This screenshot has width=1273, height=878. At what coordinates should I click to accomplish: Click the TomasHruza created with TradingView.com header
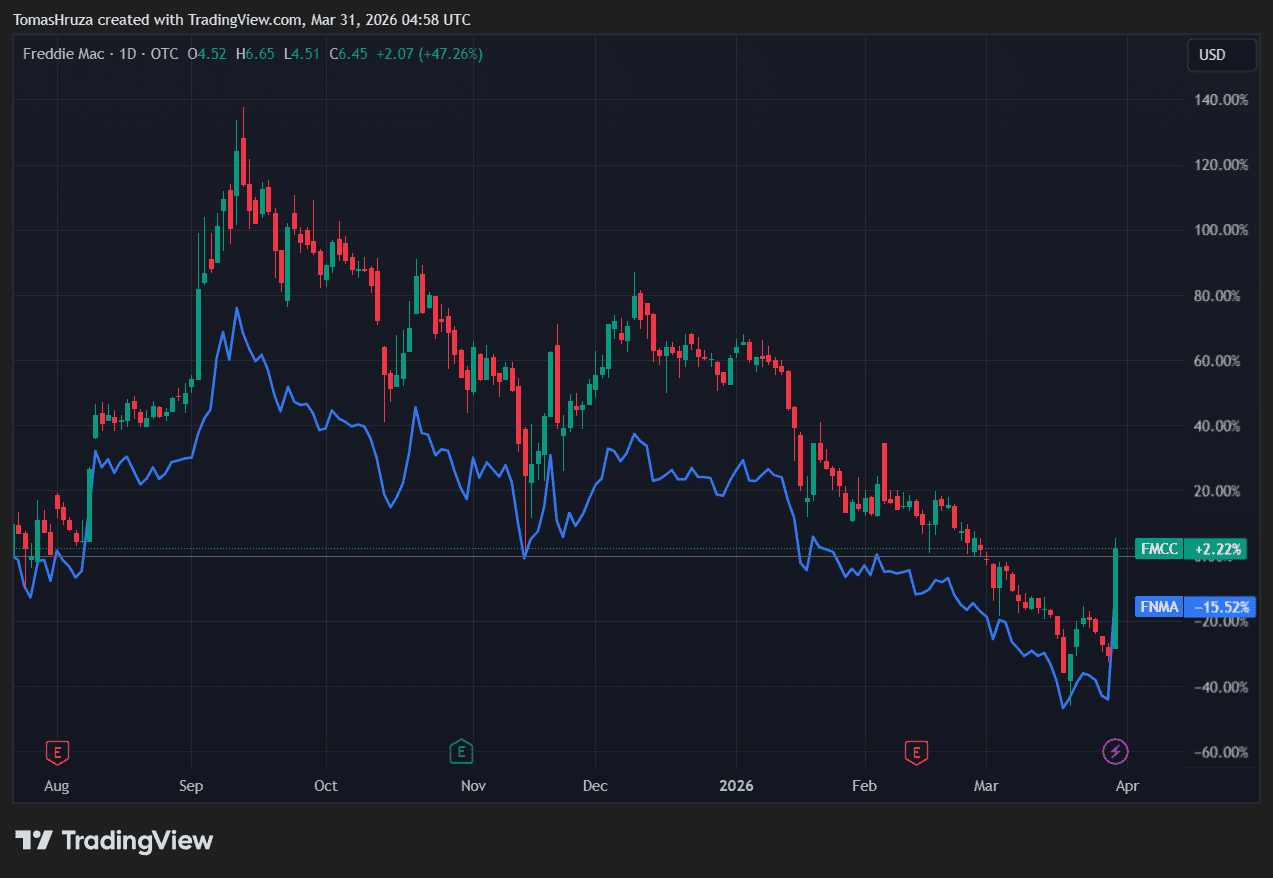pyautogui.click(x=242, y=20)
